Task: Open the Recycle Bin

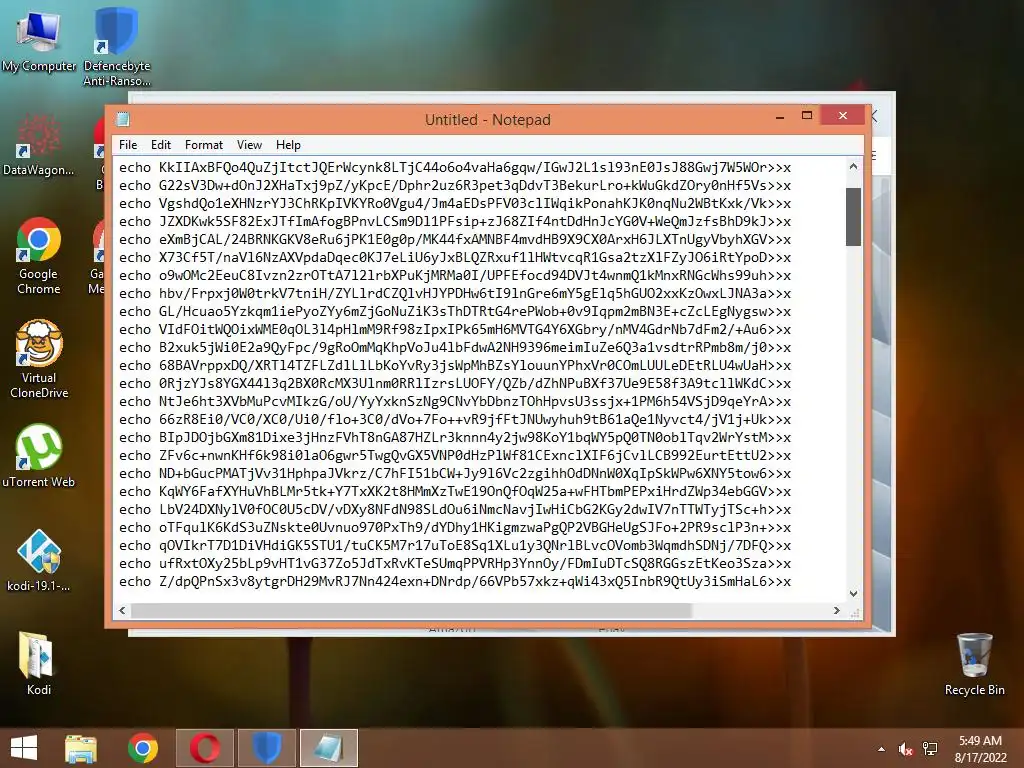Action: (x=974, y=664)
